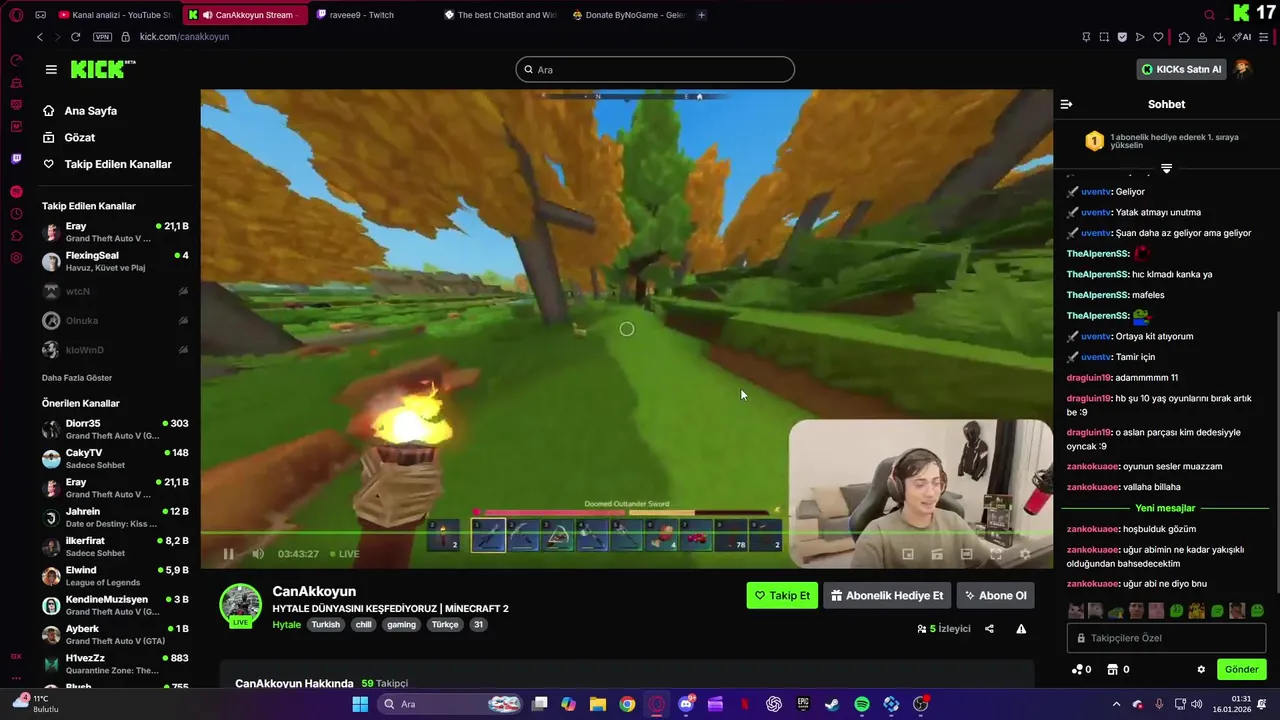Show more channels with Daha Fazla Göster
Viewport: 1280px width, 720px height.
tap(77, 378)
